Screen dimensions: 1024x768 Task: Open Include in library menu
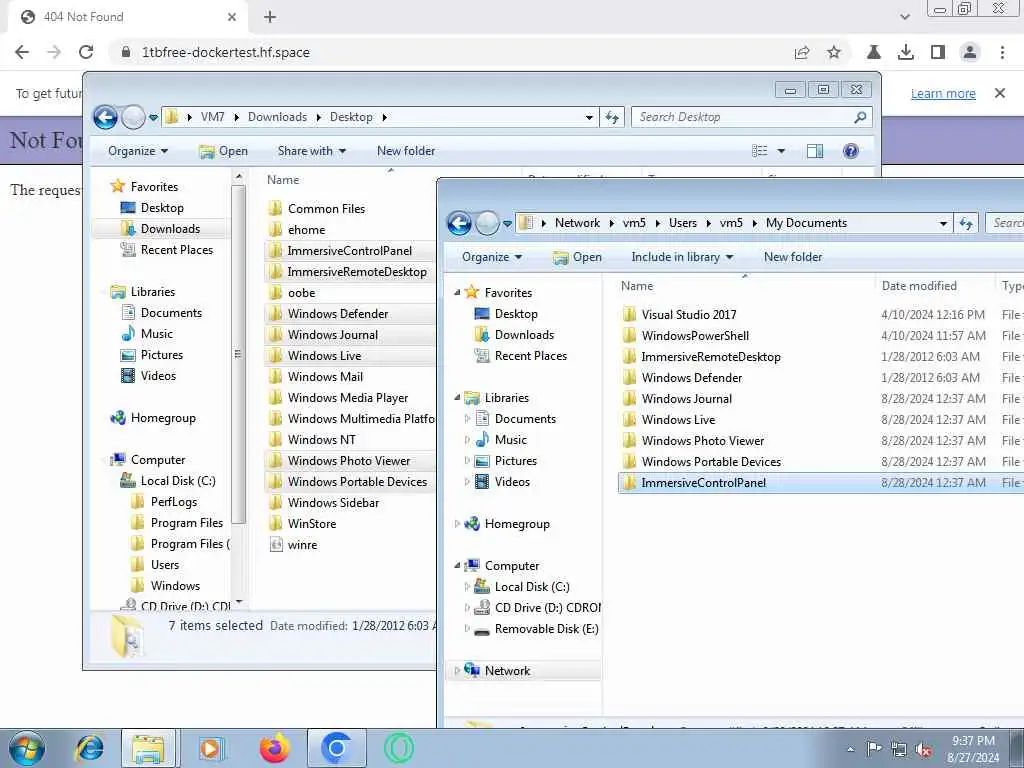tap(682, 257)
